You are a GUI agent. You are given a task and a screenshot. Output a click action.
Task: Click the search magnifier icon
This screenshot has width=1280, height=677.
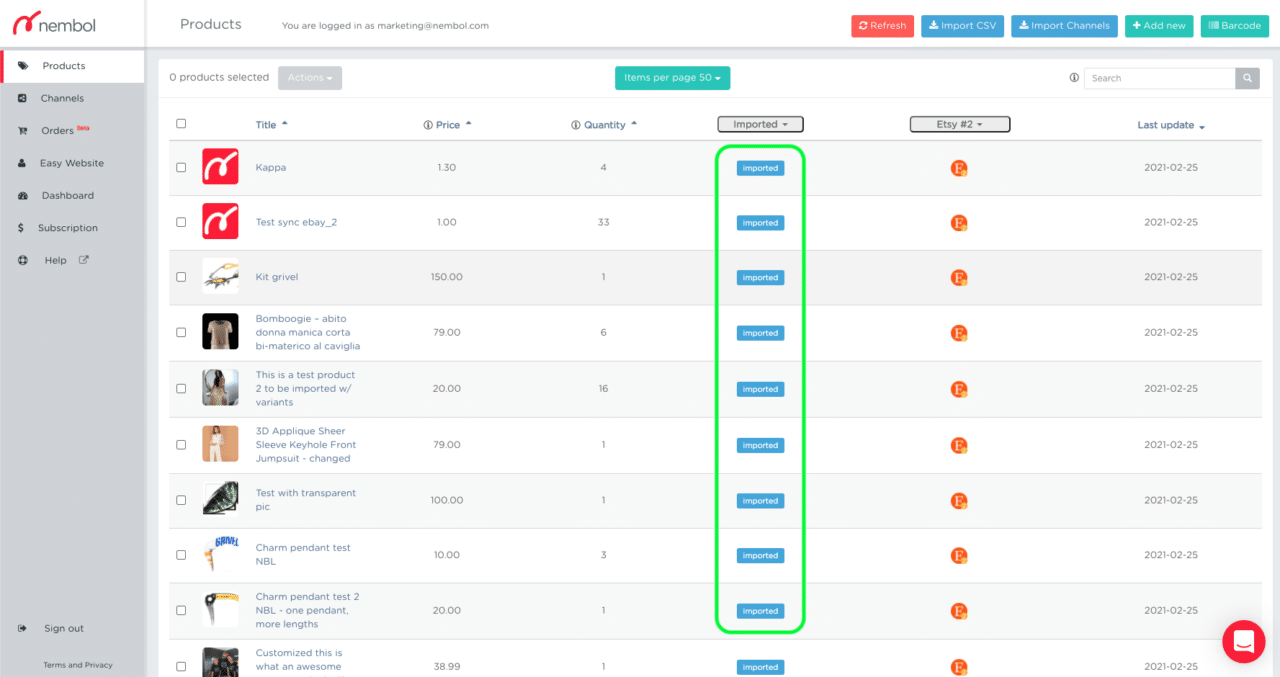point(1246,77)
